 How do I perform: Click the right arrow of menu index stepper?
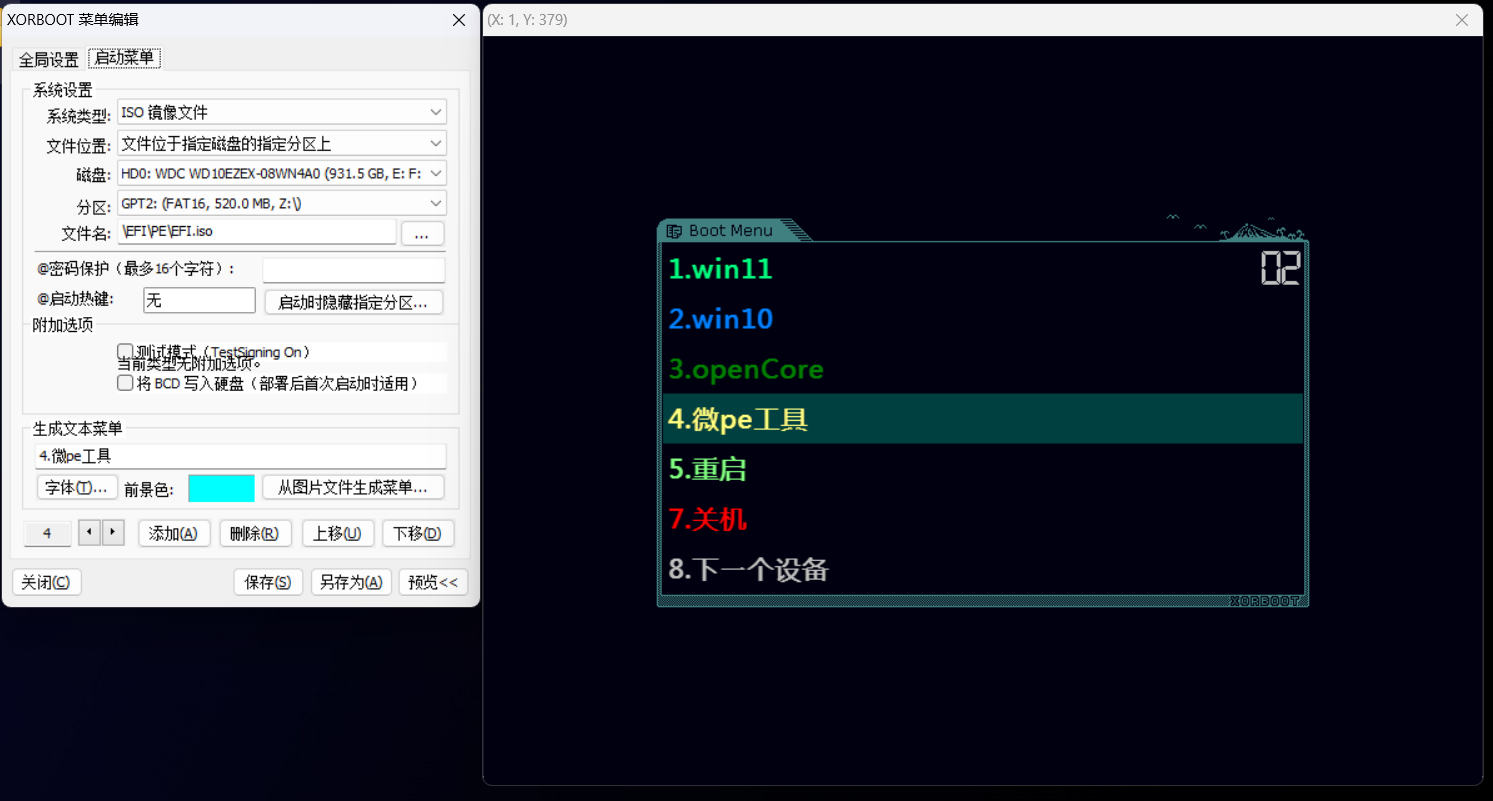click(x=113, y=532)
